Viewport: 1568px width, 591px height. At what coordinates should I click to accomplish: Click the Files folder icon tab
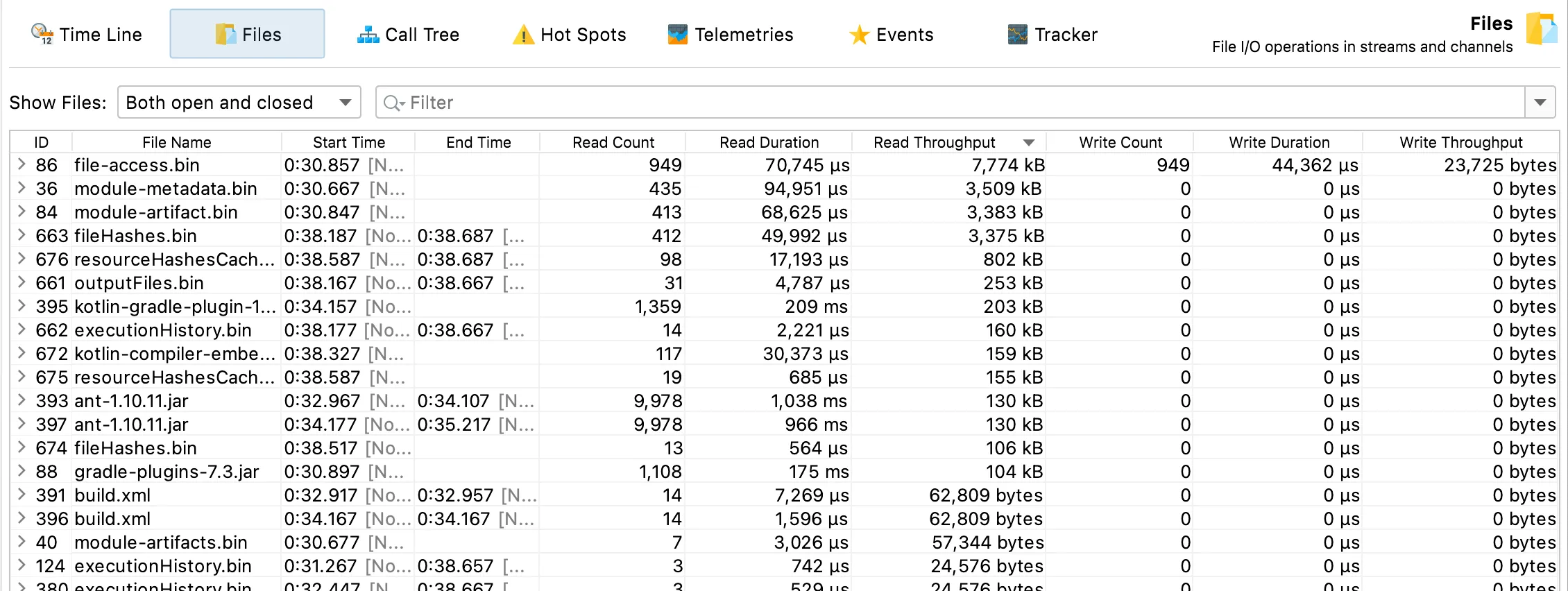(x=225, y=34)
